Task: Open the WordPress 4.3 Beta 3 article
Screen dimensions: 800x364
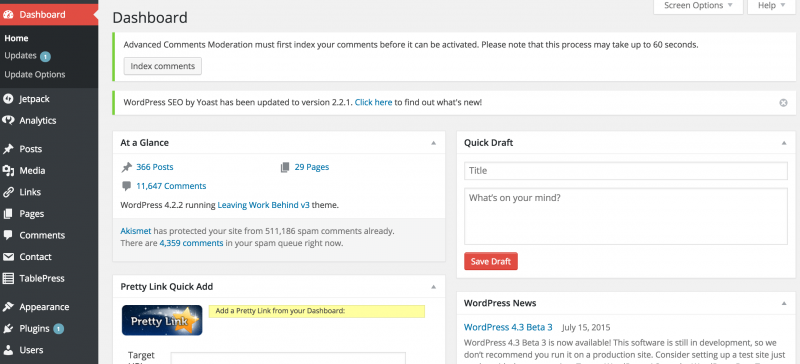Action: coord(508,327)
